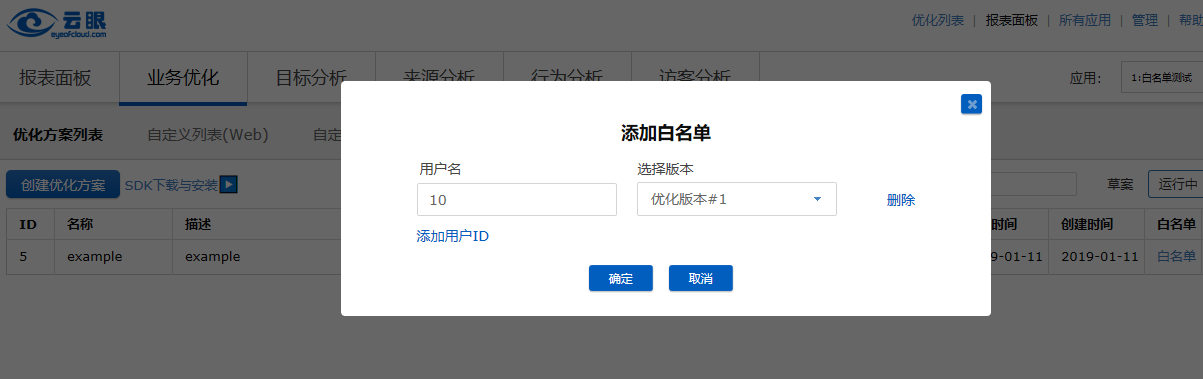Toggle the 运行中 status filter
This screenshot has height=379, width=1203.
tap(1176, 184)
